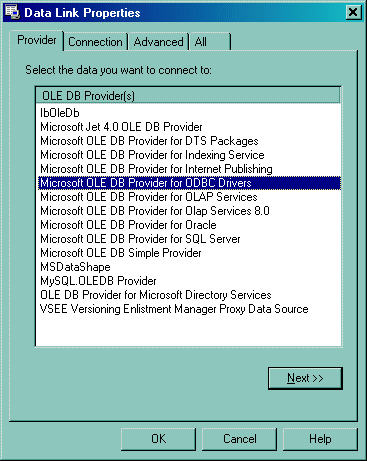Select the provider for ODBC Drivers
This screenshot has width=367, height=461.
tap(189, 183)
